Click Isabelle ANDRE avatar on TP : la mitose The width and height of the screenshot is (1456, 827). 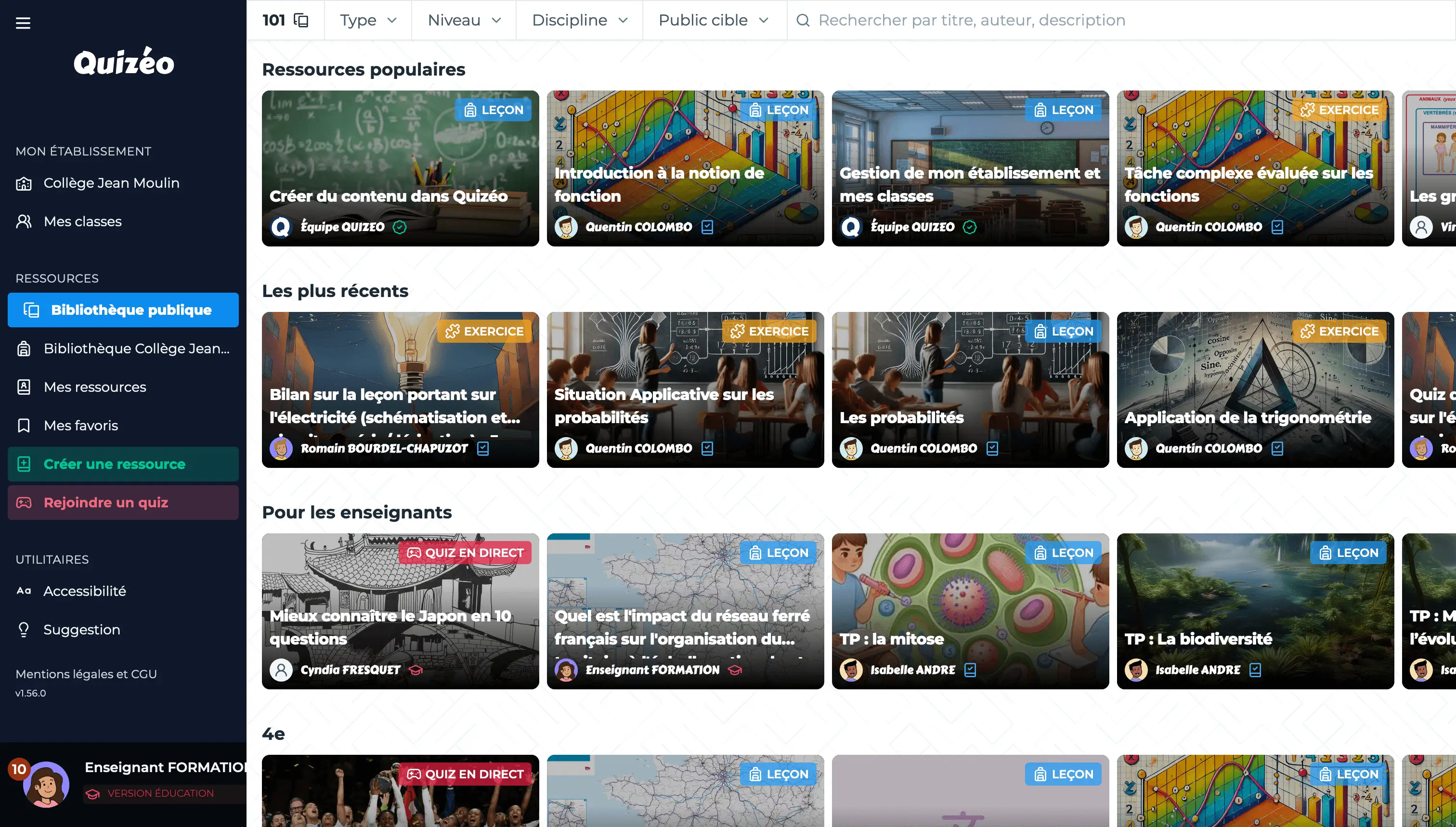tap(850, 670)
